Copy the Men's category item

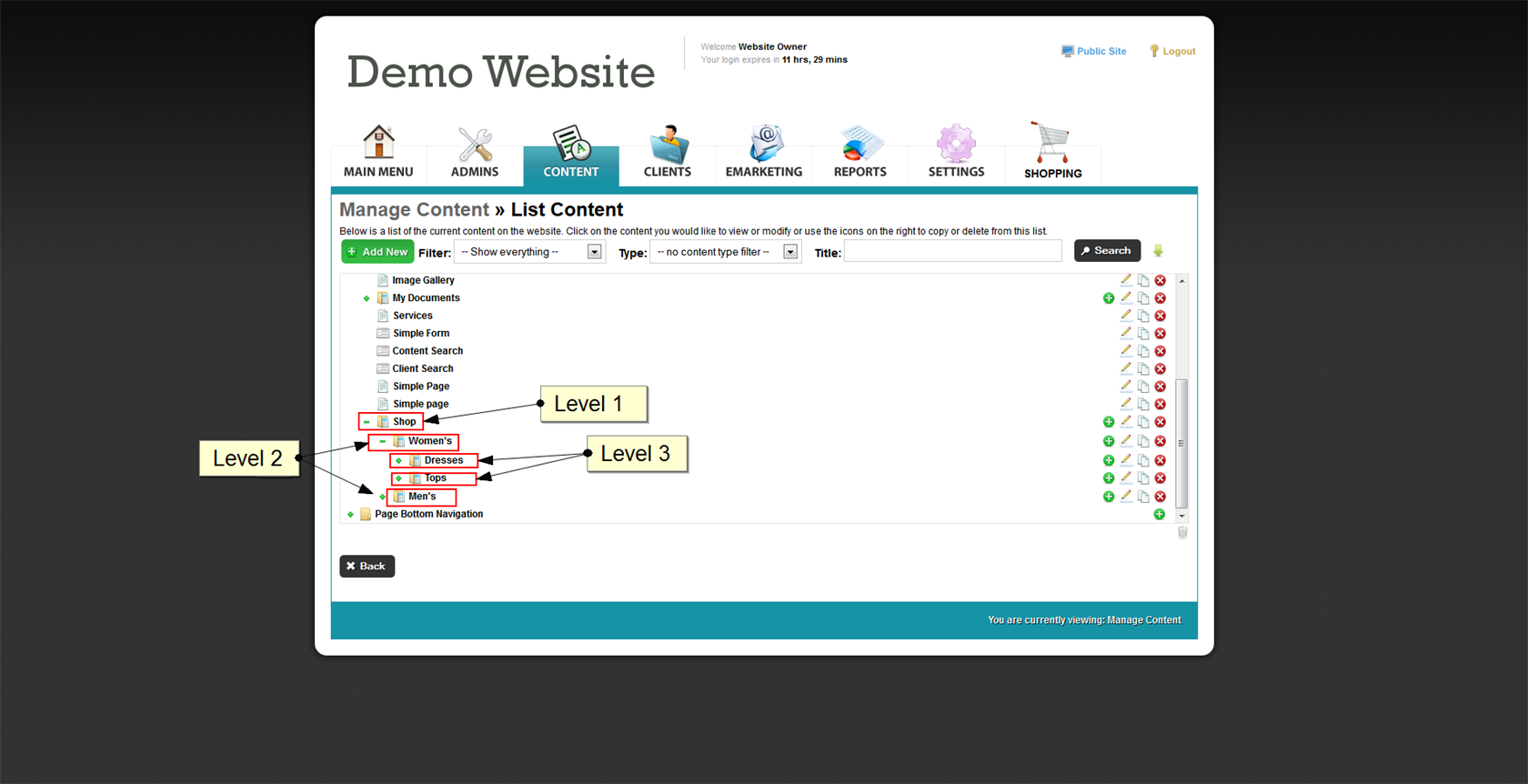pos(1143,497)
